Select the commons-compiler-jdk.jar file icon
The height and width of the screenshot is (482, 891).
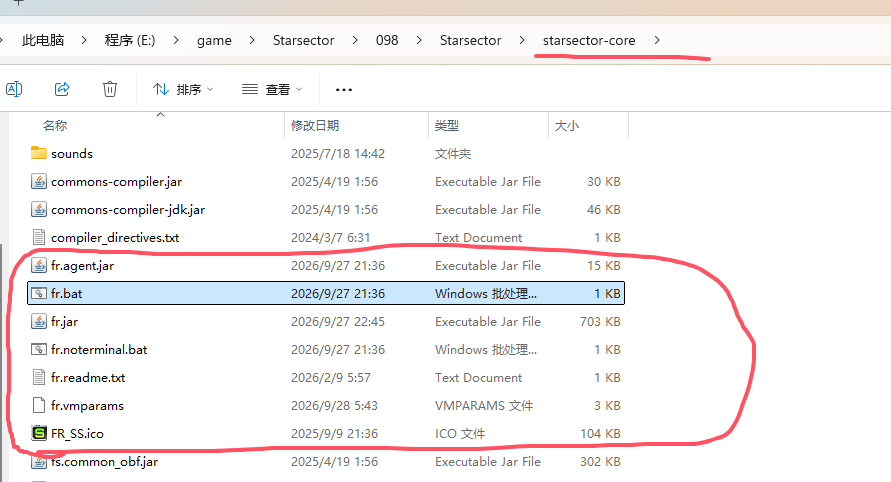[x=39, y=209]
